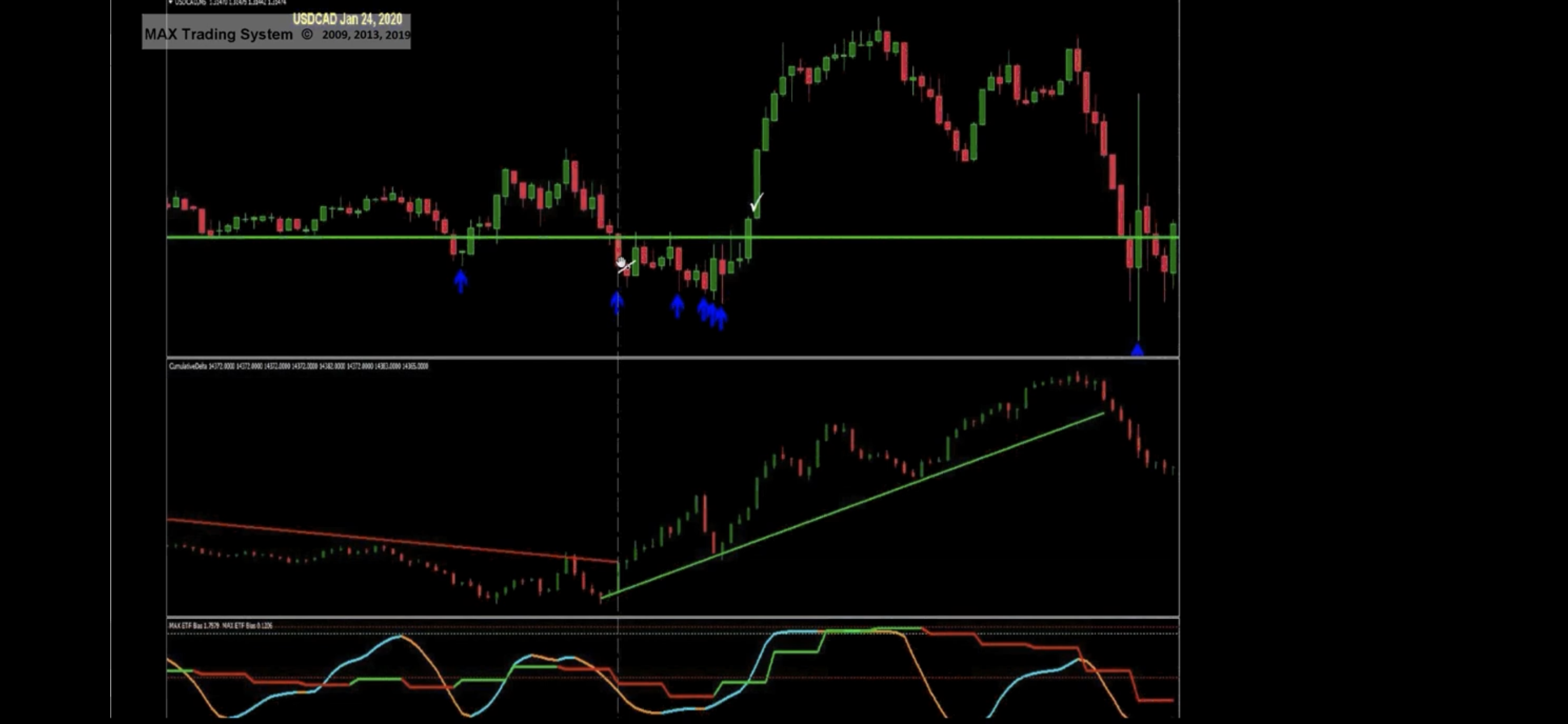The height and width of the screenshot is (724, 1568).
Task: Click the blue arrow on the dashed vertical line
Action: click(x=617, y=303)
